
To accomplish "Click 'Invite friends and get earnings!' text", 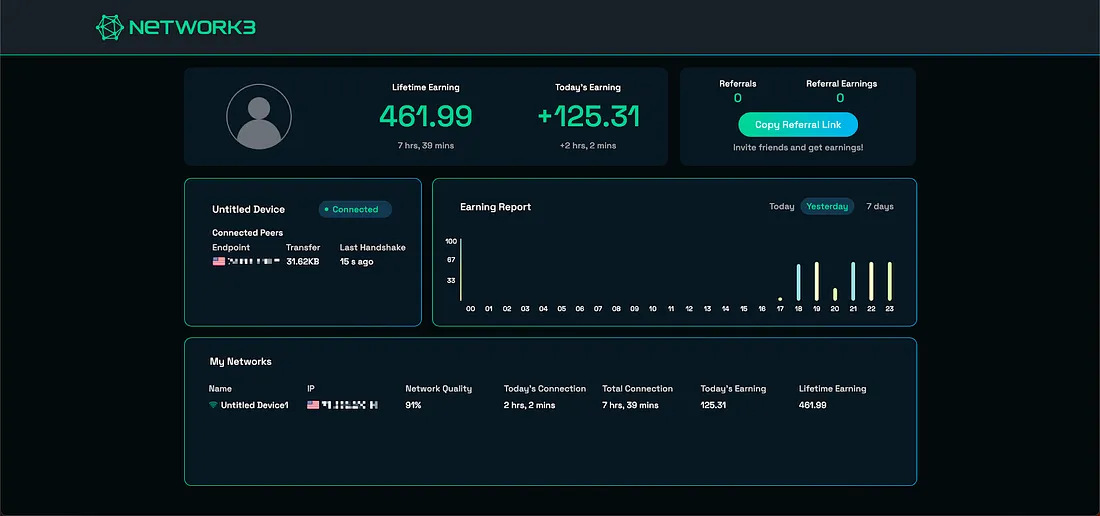I will (x=798, y=148).
